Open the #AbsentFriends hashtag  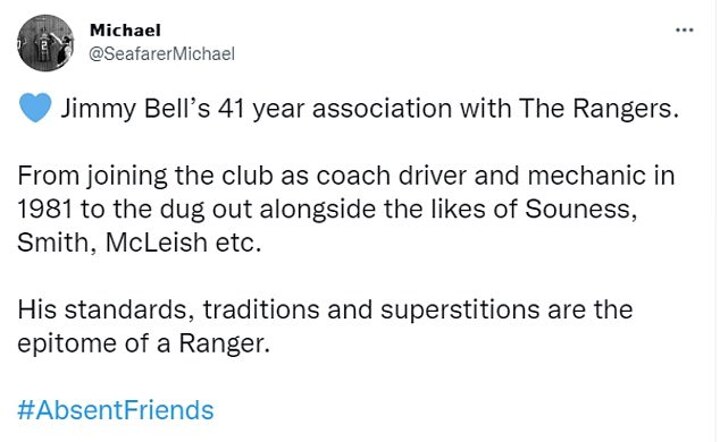[116, 410]
